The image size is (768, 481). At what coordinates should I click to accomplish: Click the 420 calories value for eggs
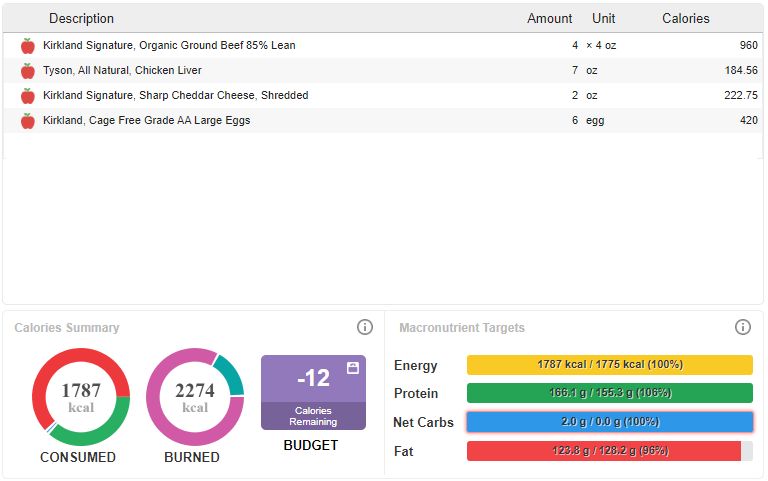click(x=749, y=120)
